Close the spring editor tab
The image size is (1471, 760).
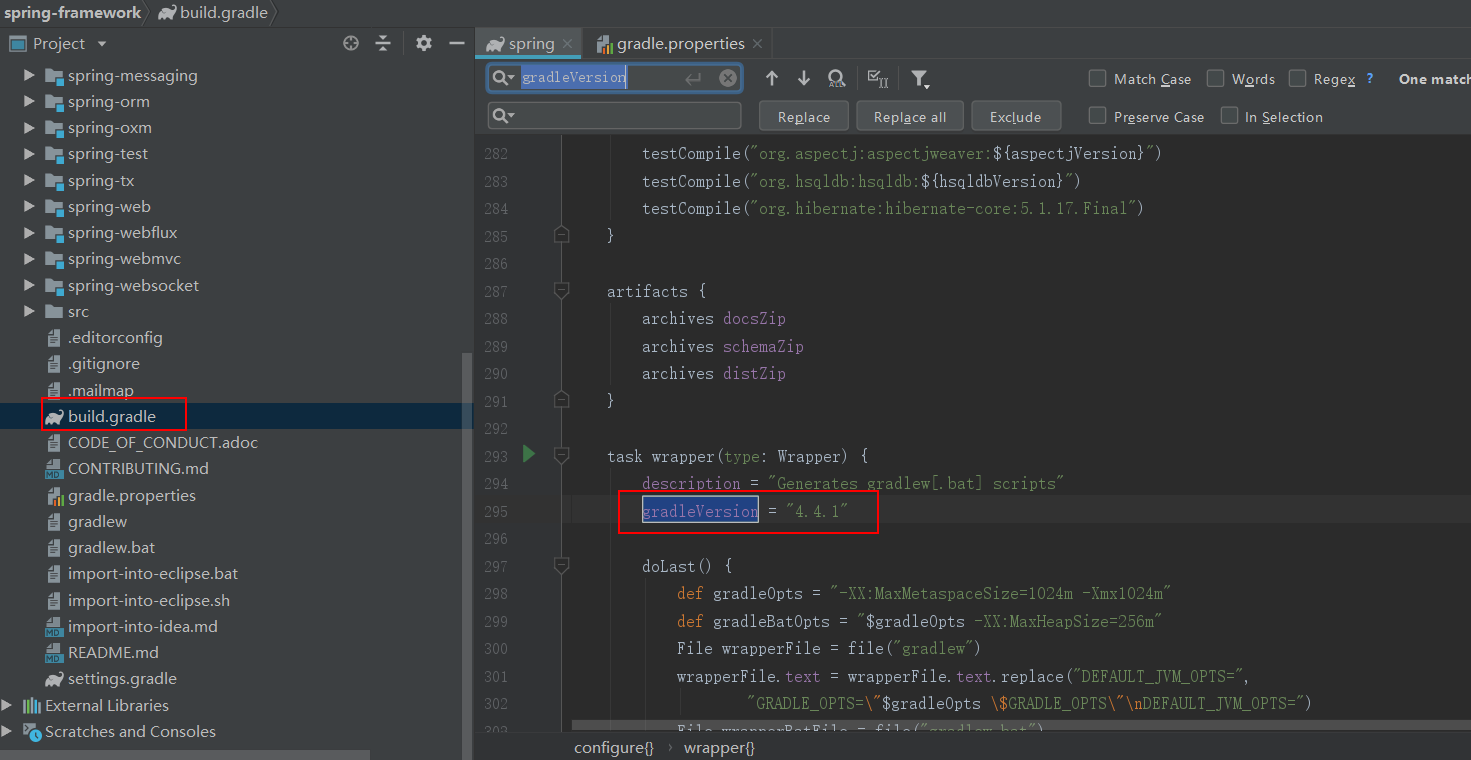[568, 44]
